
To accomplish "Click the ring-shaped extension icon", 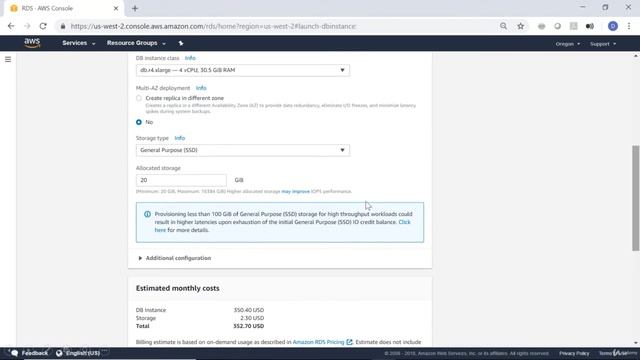I will click(x=557, y=26).
